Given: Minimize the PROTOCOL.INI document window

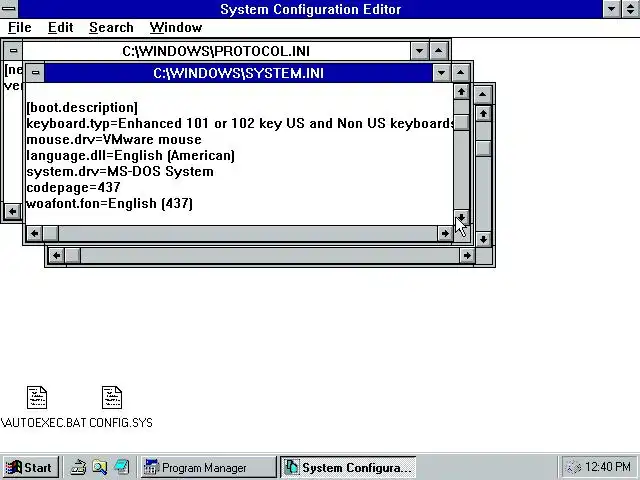Looking at the screenshot, I should click(419, 51).
